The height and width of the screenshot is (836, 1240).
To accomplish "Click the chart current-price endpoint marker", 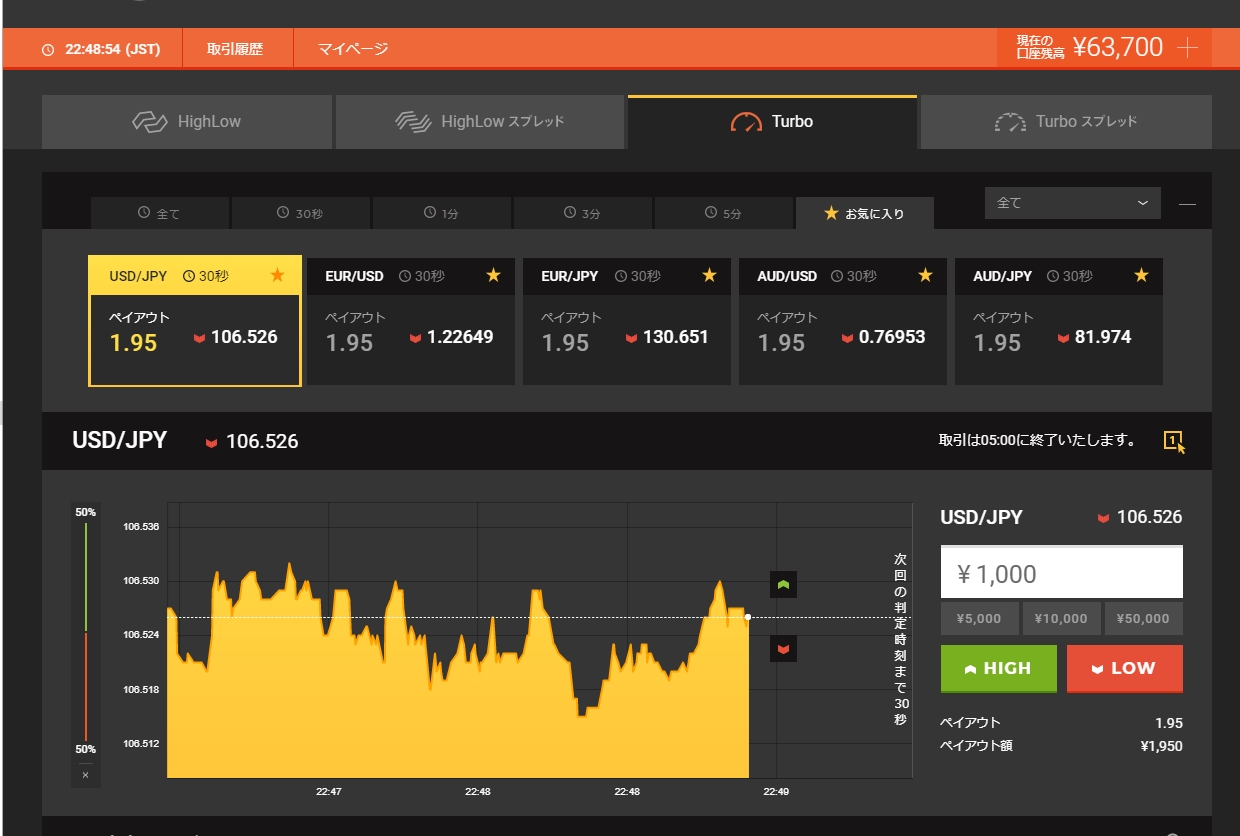I will pyautogui.click(x=749, y=617).
